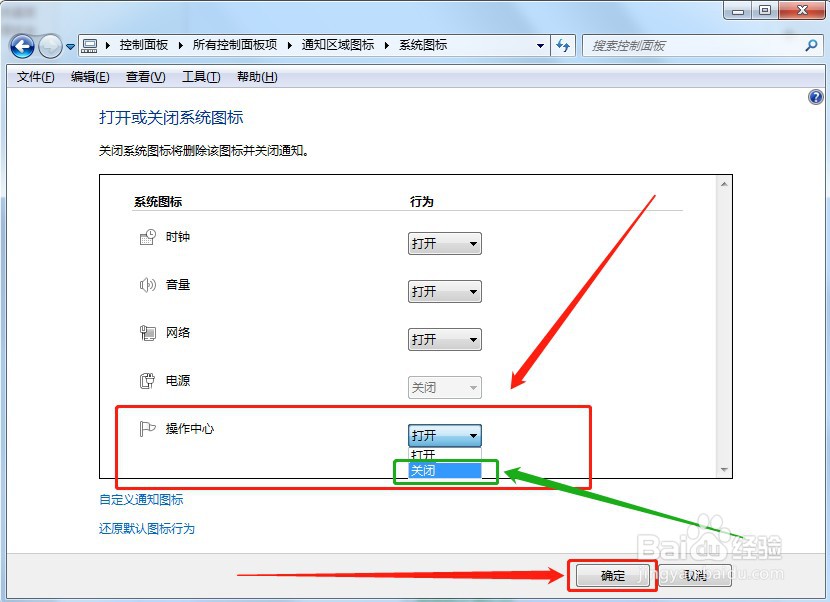Open the 自定义通知图标 link
Viewport: 830px width, 602px height.
[x=141, y=499]
